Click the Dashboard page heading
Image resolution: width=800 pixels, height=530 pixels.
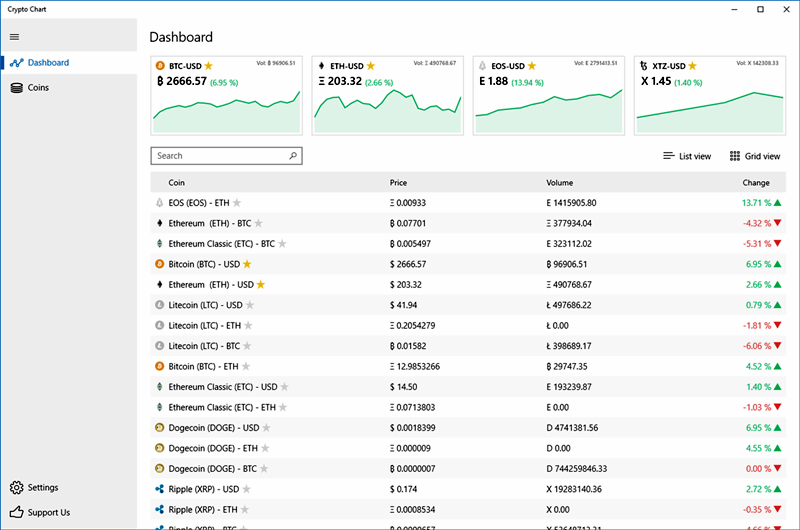click(x=181, y=37)
